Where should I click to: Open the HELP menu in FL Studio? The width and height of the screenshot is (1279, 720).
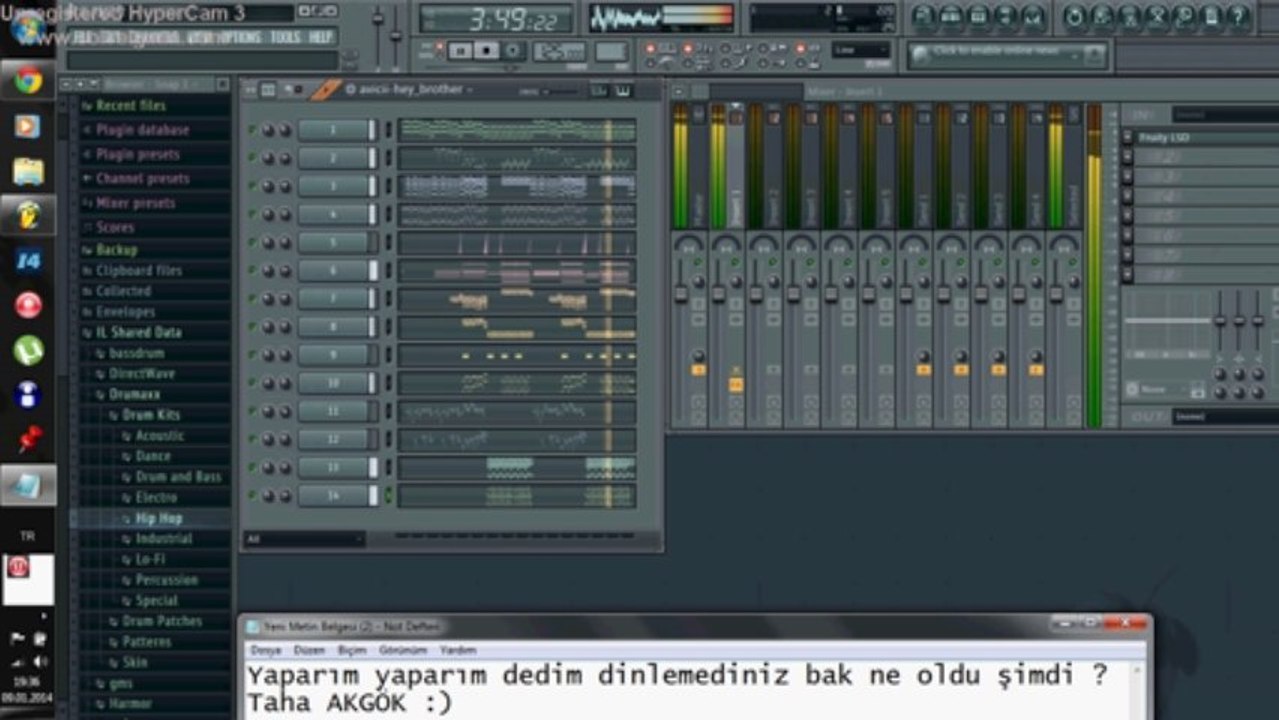click(320, 37)
